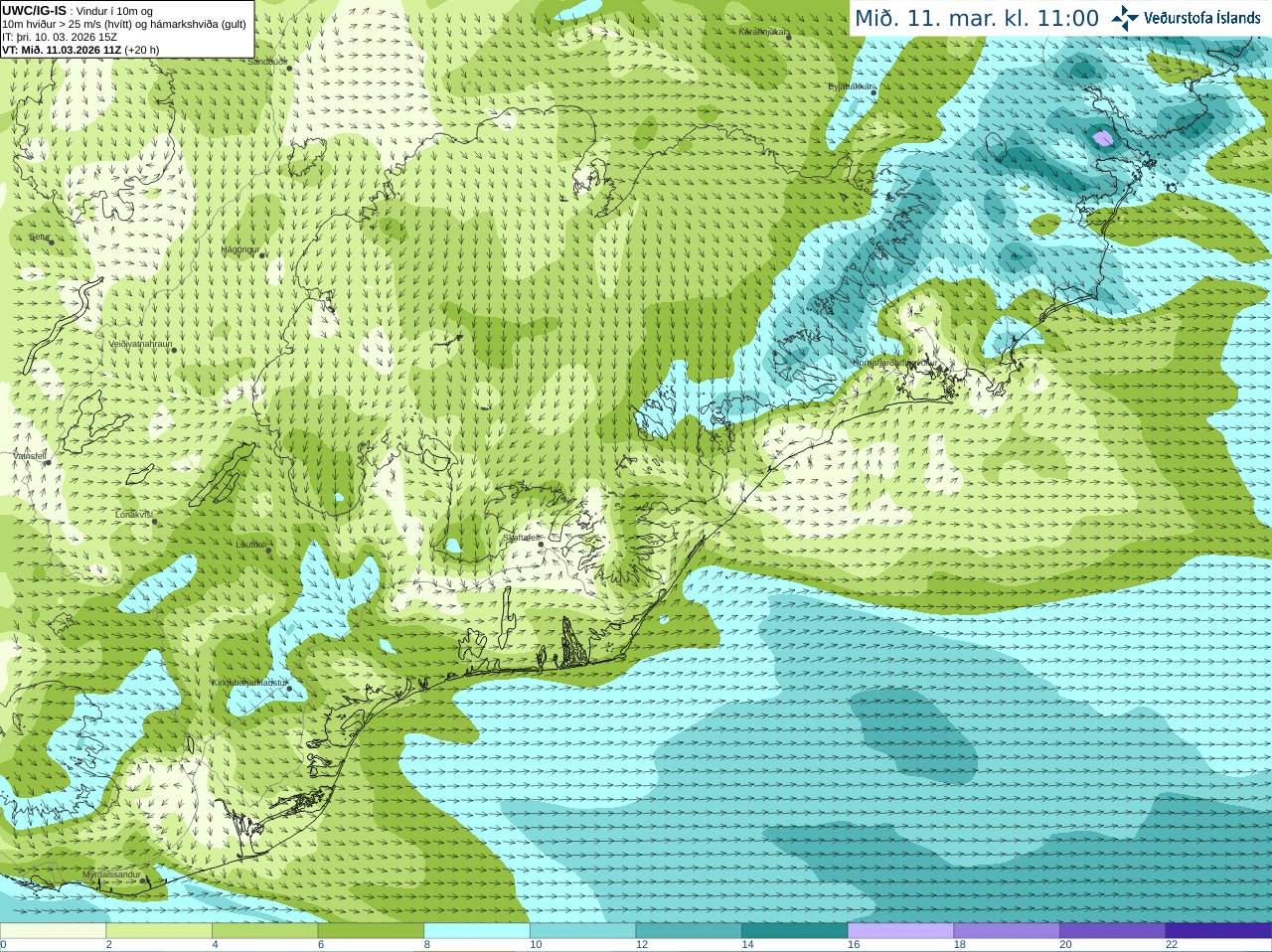1272x952 pixels.
Task: Pick the 8–10 m/s pale cyan legend swatch
Action: point(477,931)
